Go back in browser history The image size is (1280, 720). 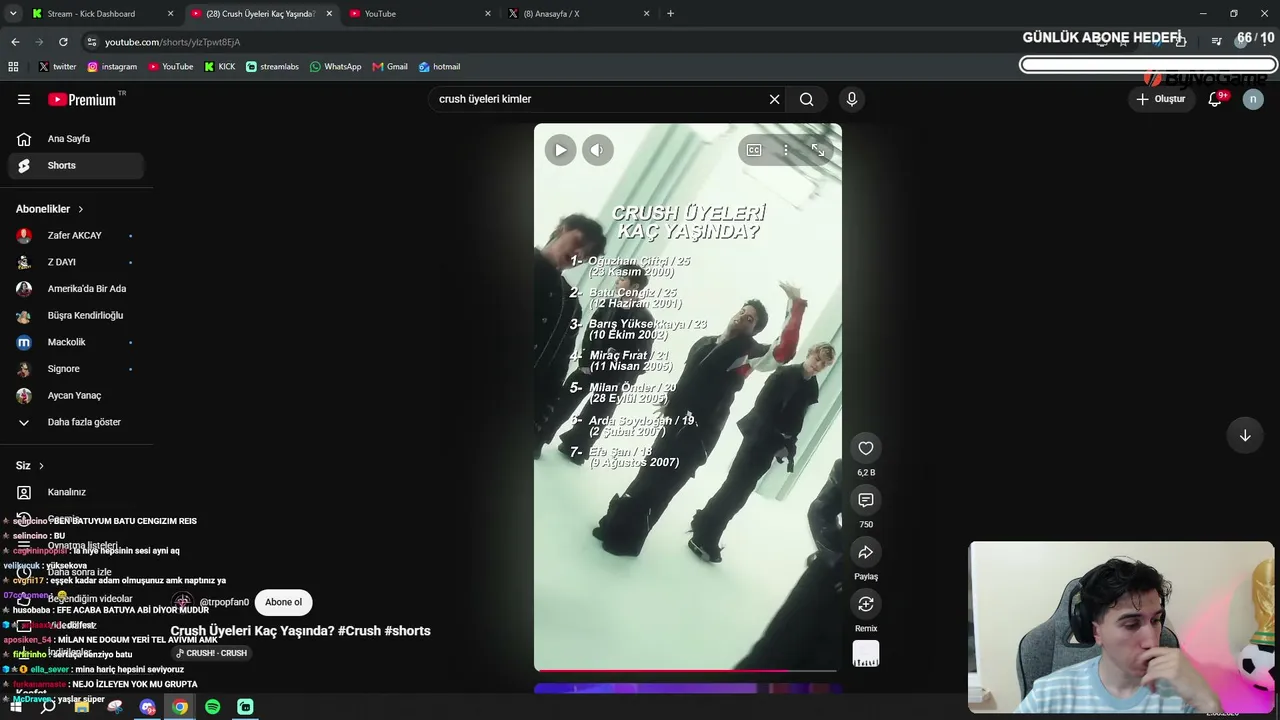tap(15, 42)
